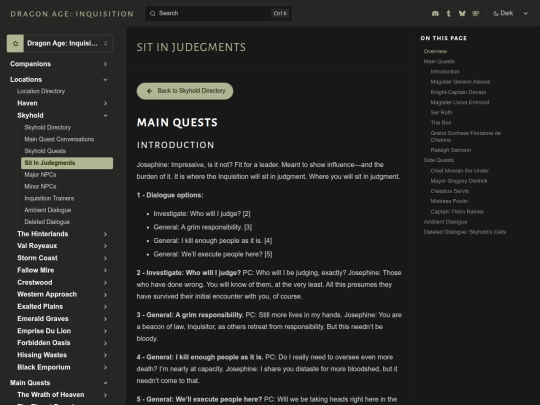The width and height of the screenshot is (540, 405).
Task: Jump to Ser Ruth section
Action: click(x=441, y=112)
